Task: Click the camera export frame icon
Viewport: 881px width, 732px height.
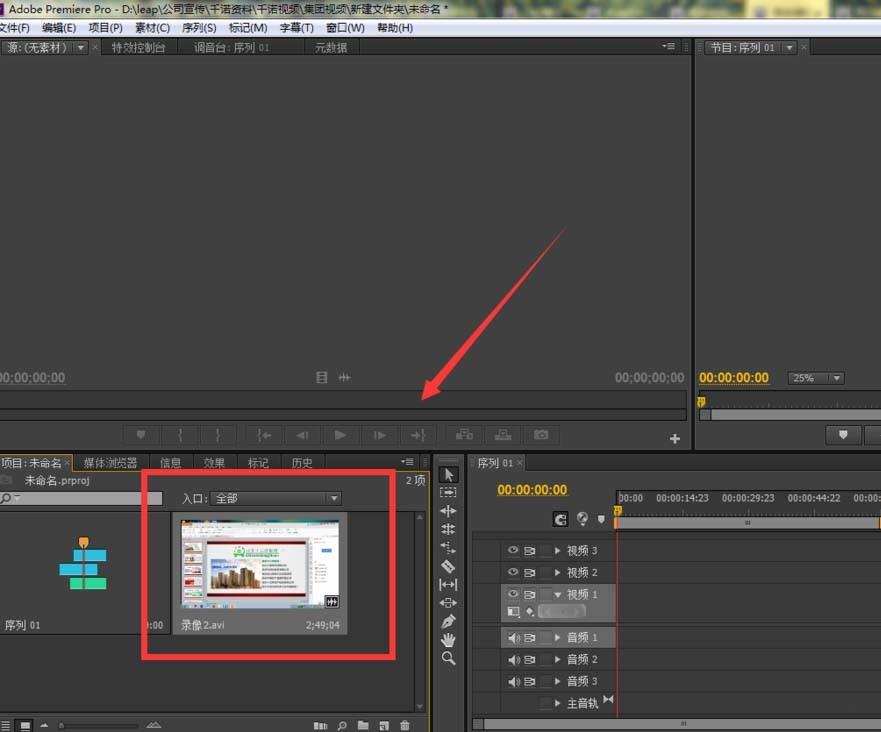Action: pyautogui.click(x=540, y=435)
